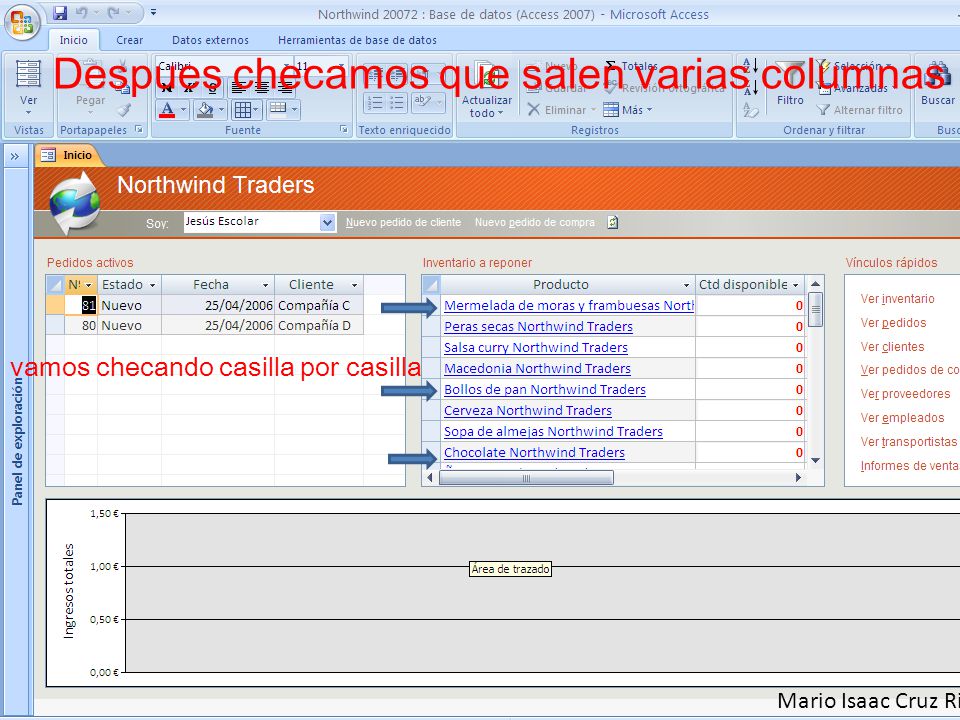Click Ver empleados quick link
This screenshot has width=960, height=720.
902,418
